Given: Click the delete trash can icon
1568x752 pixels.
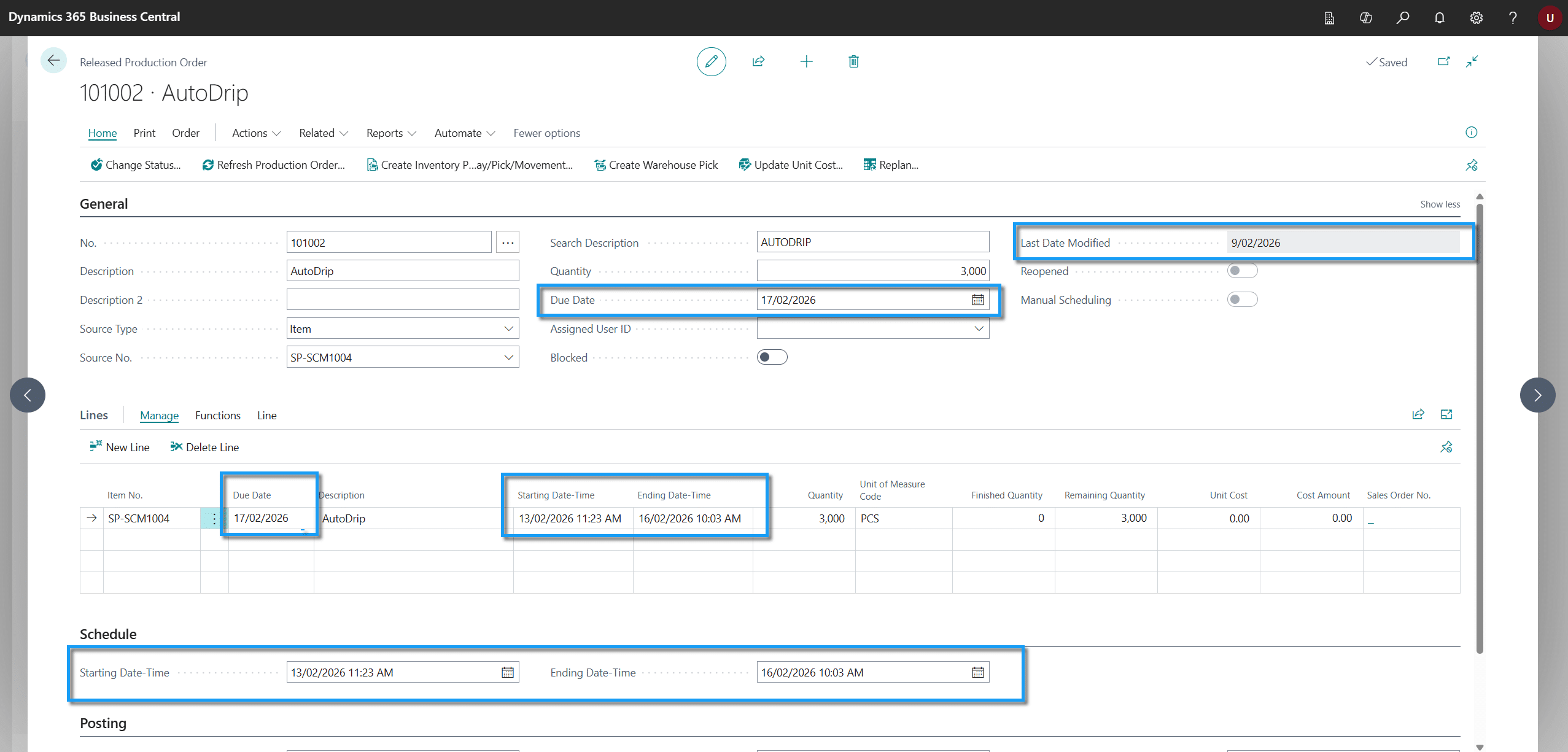Looking at the screenshot, I should [853, 61].
